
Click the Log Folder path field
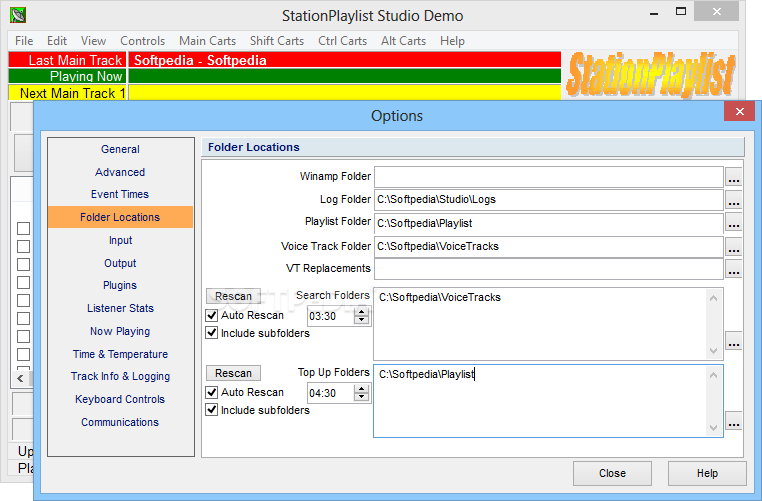click(x=549, y=200)
